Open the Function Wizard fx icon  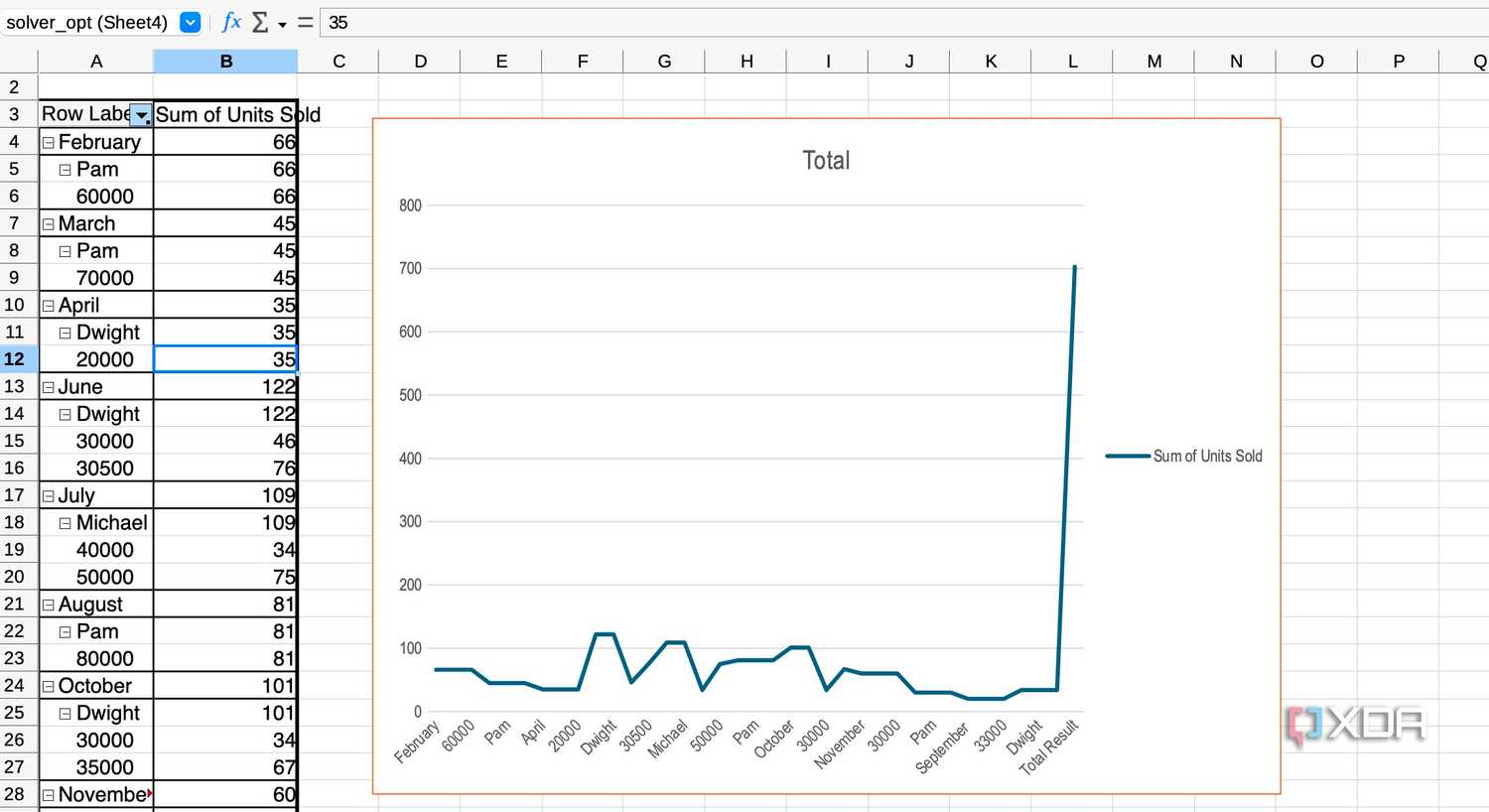pyautogui.click(x=231, y=22)
